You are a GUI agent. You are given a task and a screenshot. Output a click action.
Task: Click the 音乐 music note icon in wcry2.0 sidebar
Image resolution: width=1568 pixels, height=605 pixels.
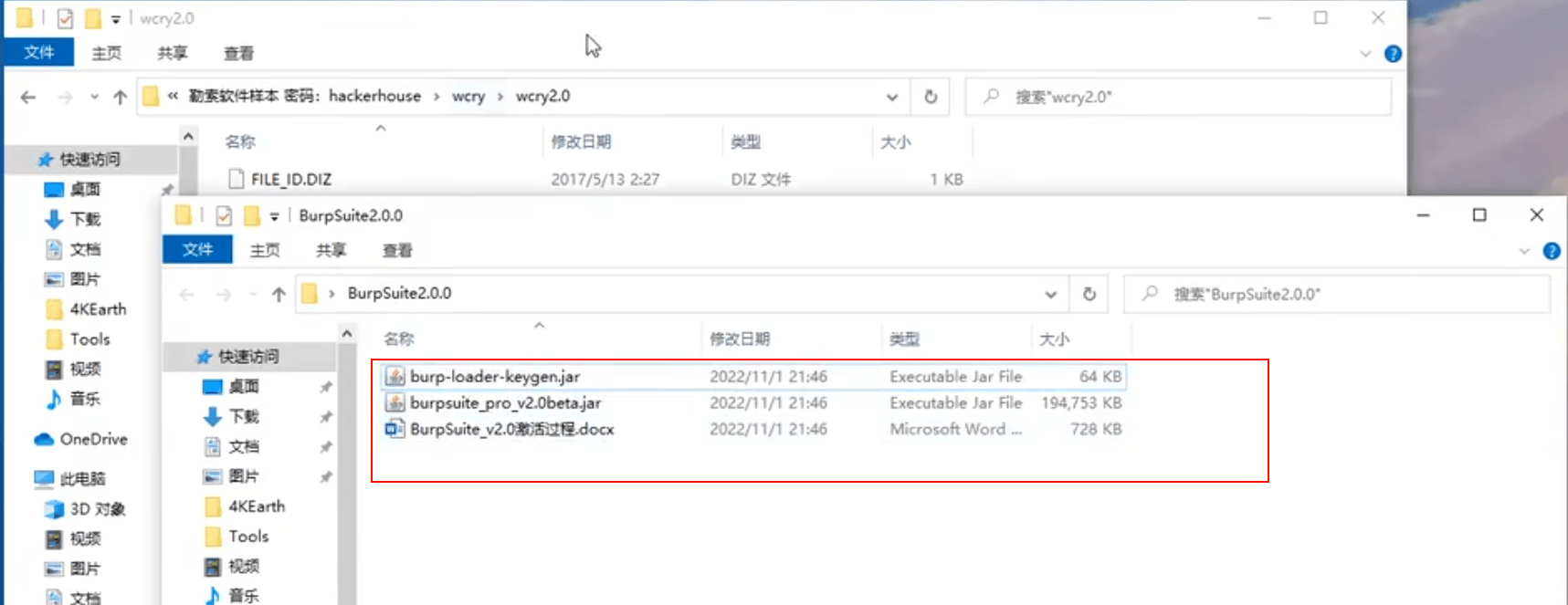54,399
